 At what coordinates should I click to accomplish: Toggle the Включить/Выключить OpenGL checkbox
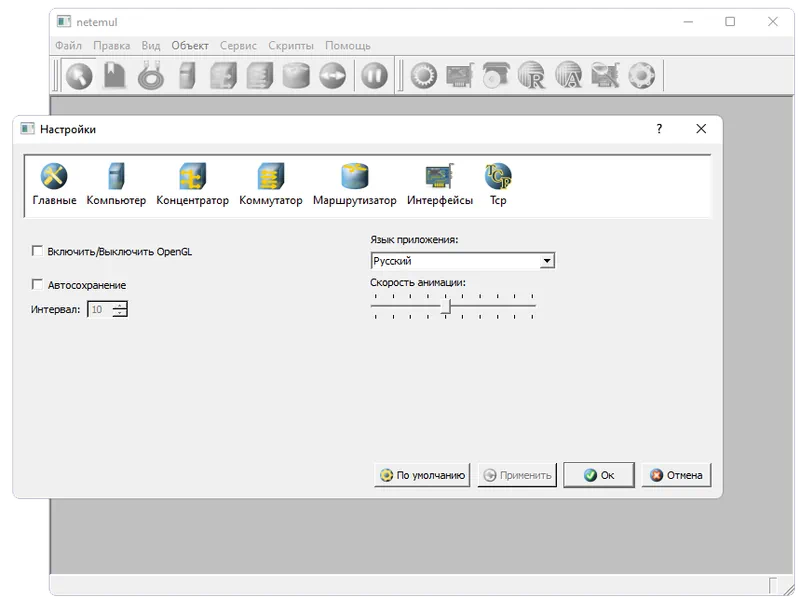37,251
